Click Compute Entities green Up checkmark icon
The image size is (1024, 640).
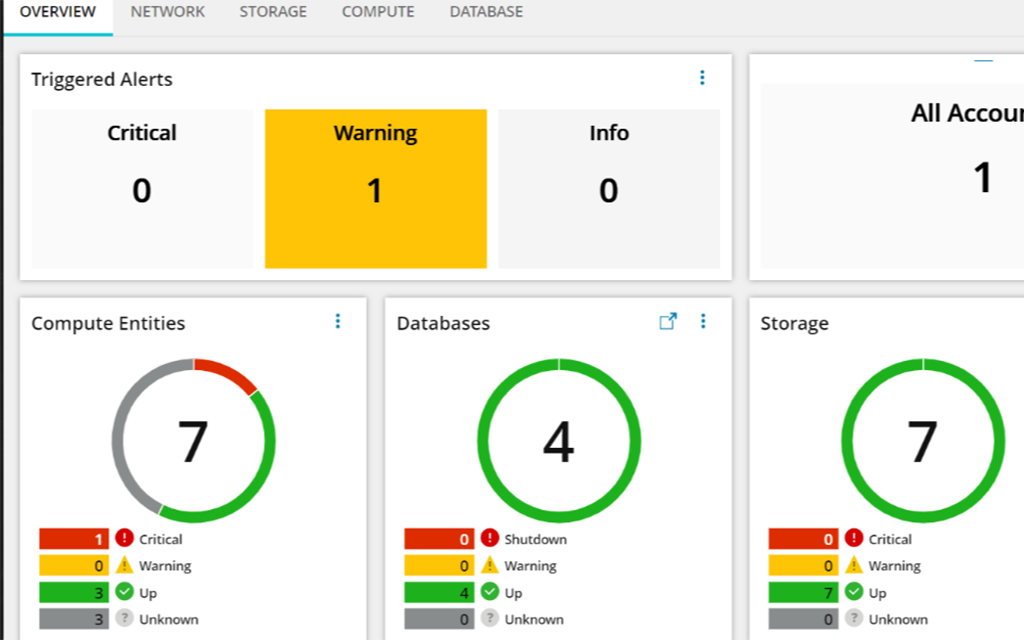coord(124,592)
